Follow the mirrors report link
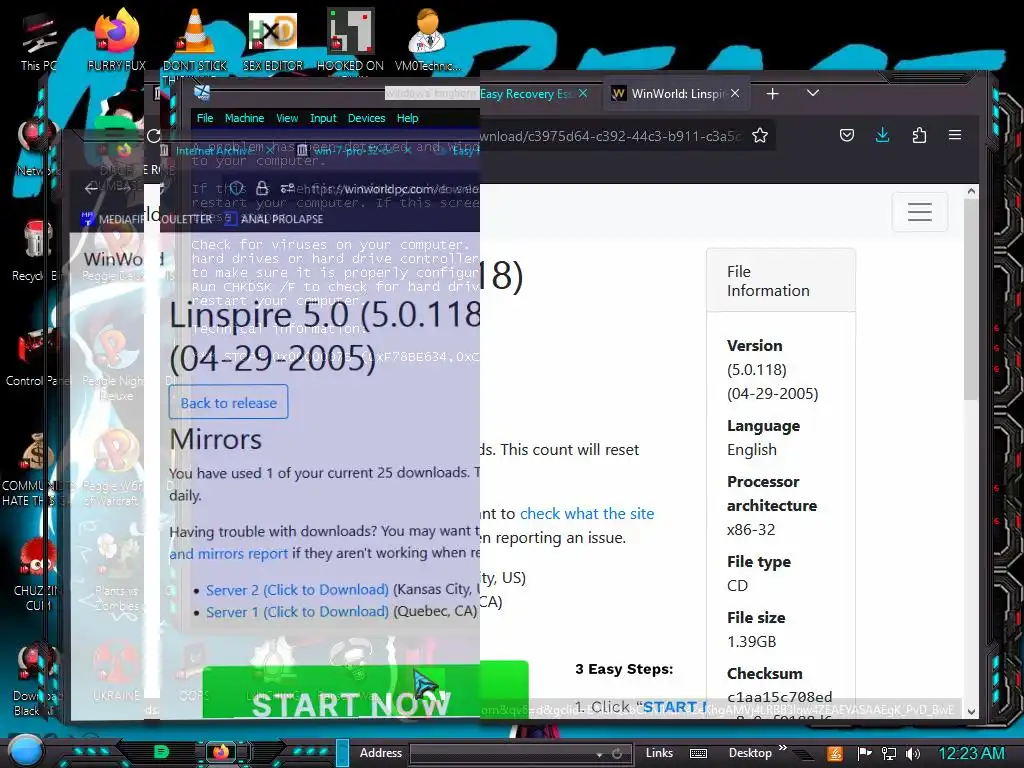 pyautogui.click(x=229, y=554)
